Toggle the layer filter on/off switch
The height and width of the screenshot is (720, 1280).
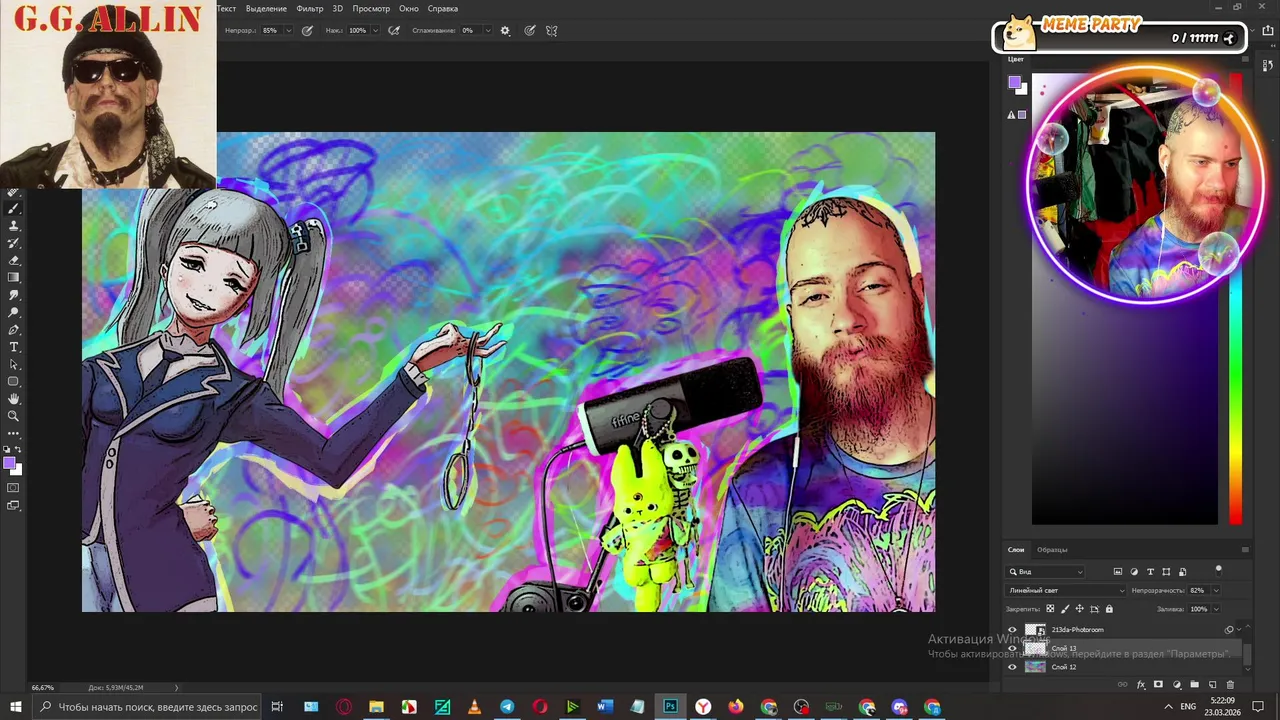point(1218,571)
